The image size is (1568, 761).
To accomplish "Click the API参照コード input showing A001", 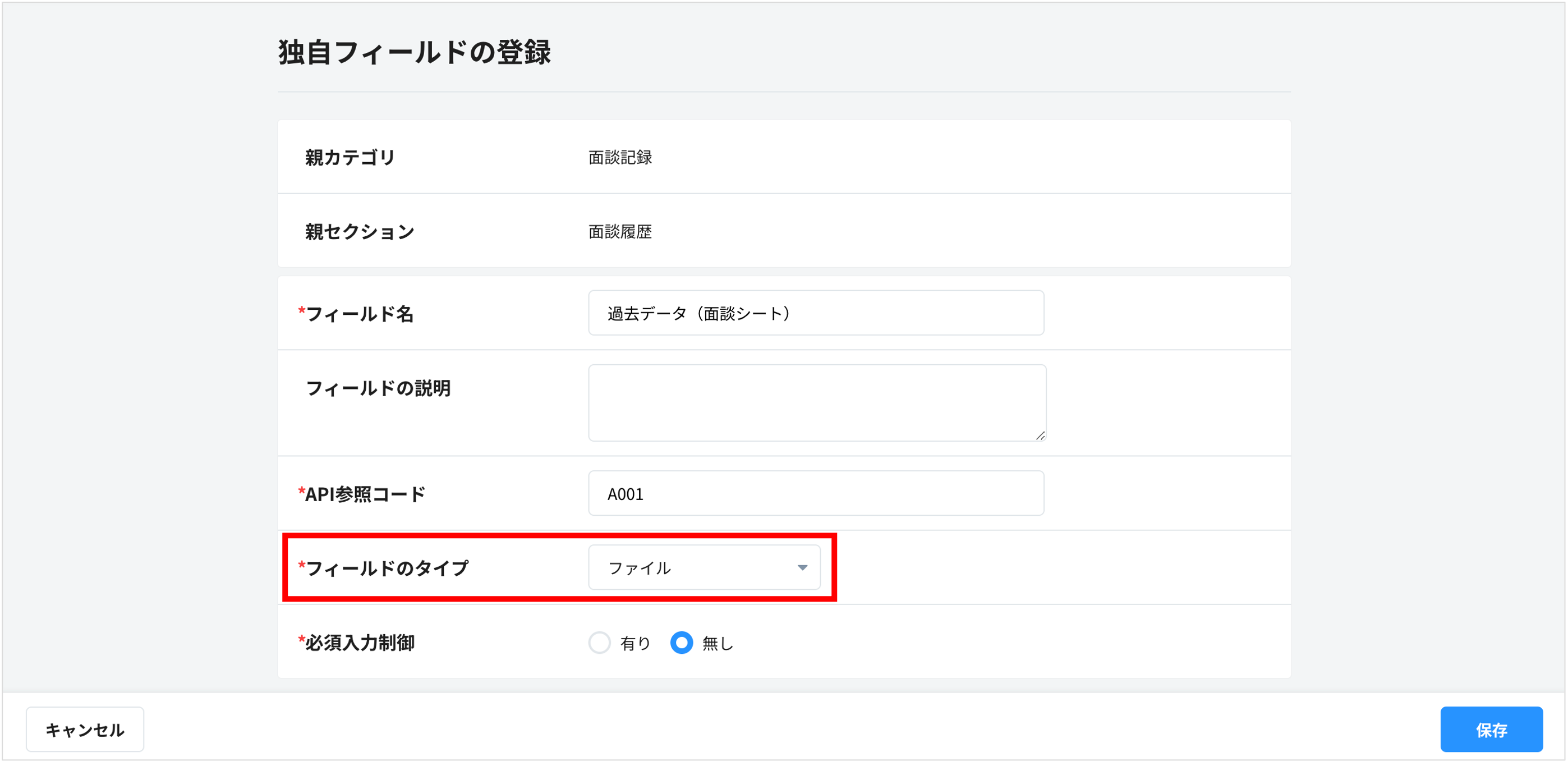I will [x=816, y=493].
